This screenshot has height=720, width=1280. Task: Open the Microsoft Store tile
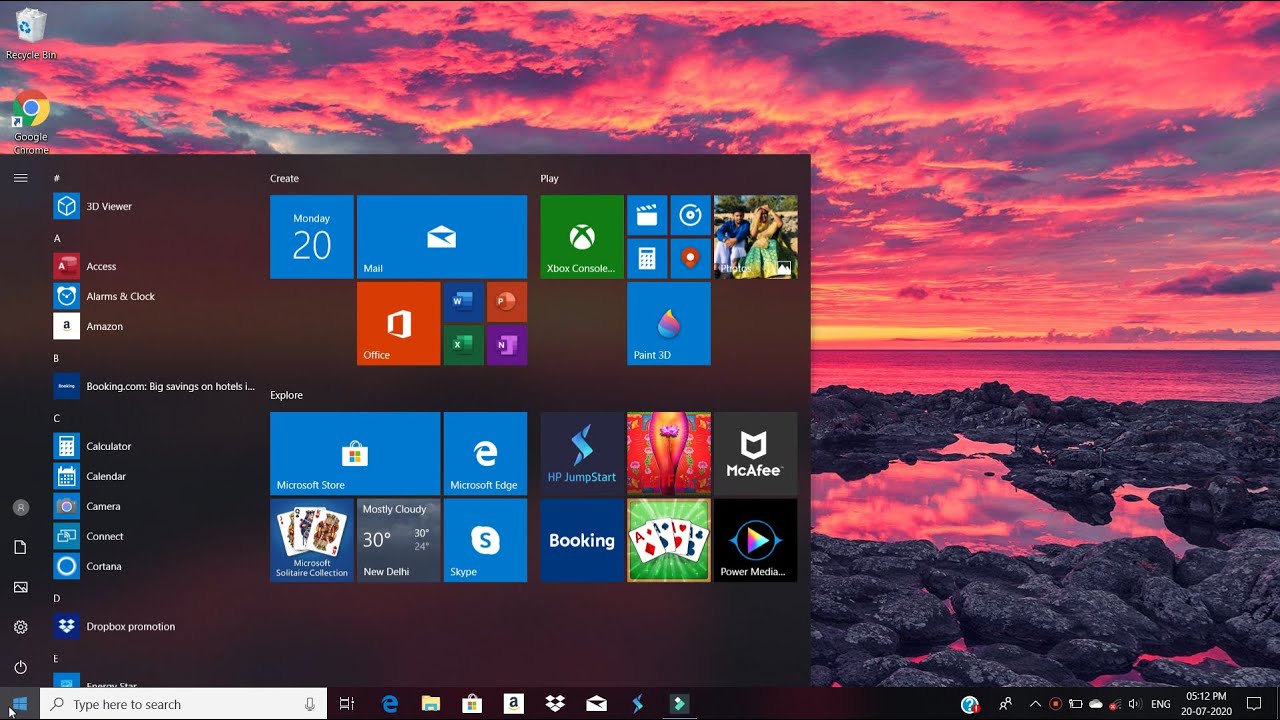[x=355, y=454]
